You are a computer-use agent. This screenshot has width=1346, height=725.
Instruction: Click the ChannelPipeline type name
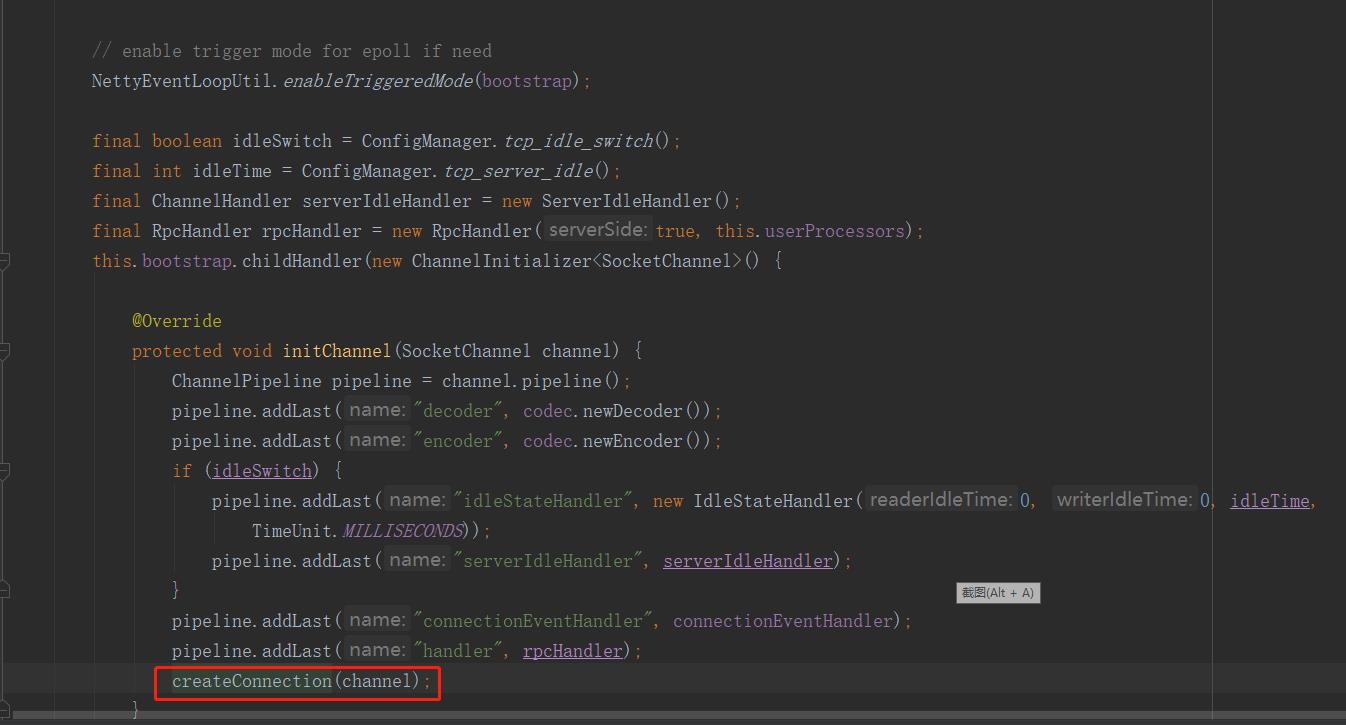click(247, 381)
